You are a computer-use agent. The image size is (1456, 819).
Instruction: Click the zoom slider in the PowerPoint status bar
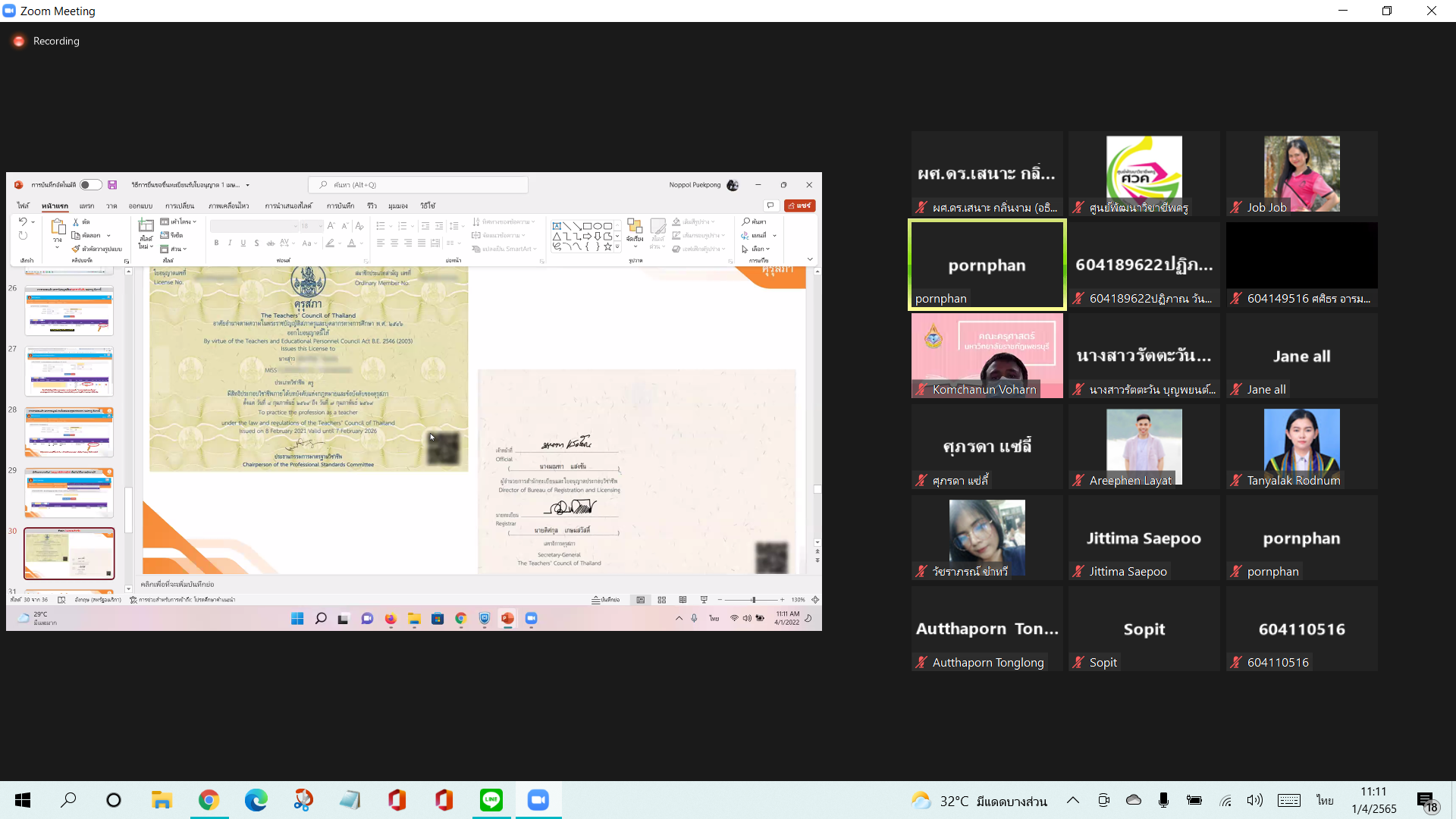[753, 600]
